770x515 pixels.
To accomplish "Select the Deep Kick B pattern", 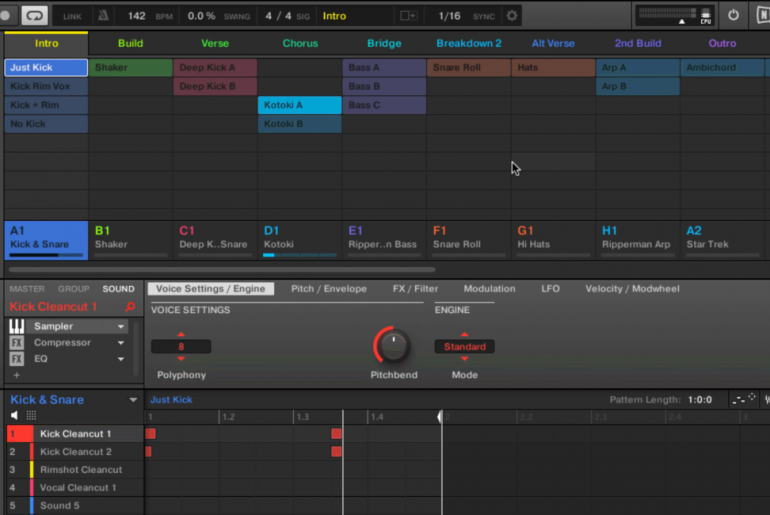I will 215,86.
